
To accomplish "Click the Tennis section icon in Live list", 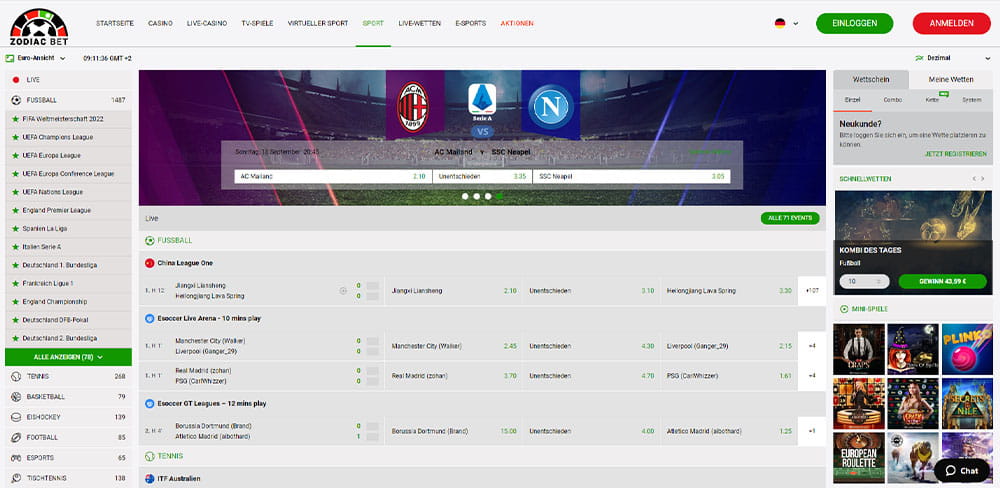I will coord(150,456).
